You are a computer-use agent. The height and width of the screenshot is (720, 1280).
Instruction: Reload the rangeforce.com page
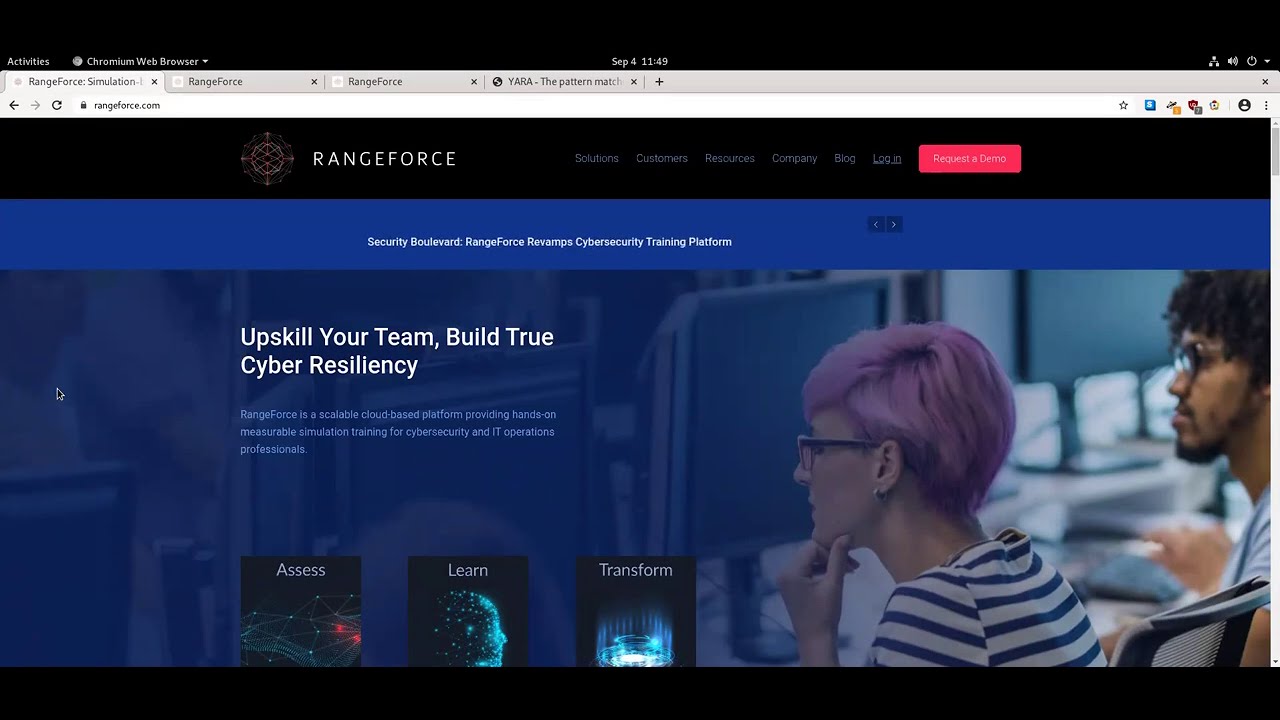pos(57,105)
